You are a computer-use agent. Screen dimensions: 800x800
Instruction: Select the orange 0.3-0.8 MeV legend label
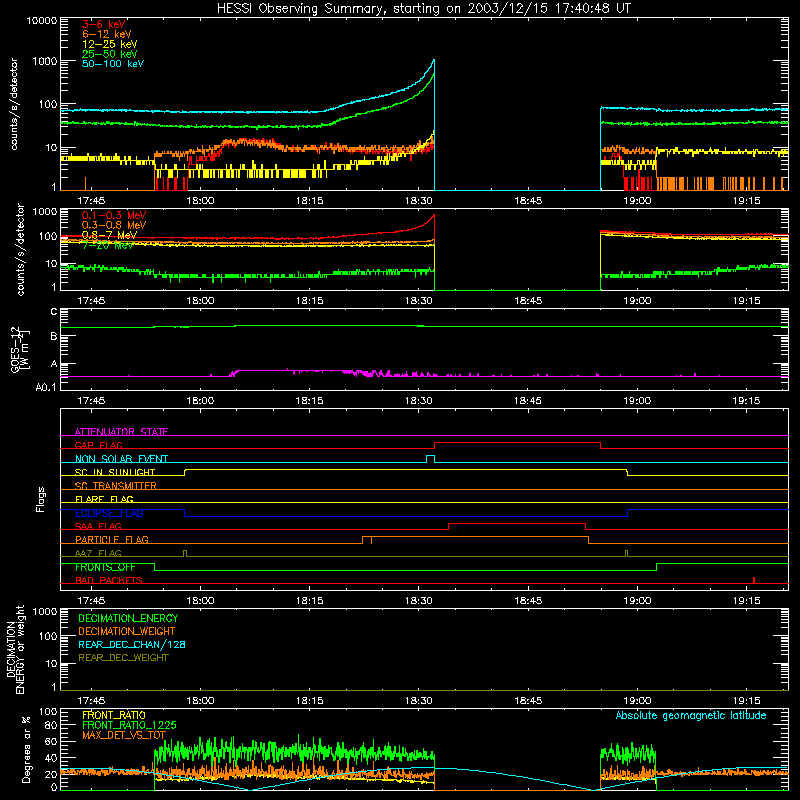pos(114,225)
